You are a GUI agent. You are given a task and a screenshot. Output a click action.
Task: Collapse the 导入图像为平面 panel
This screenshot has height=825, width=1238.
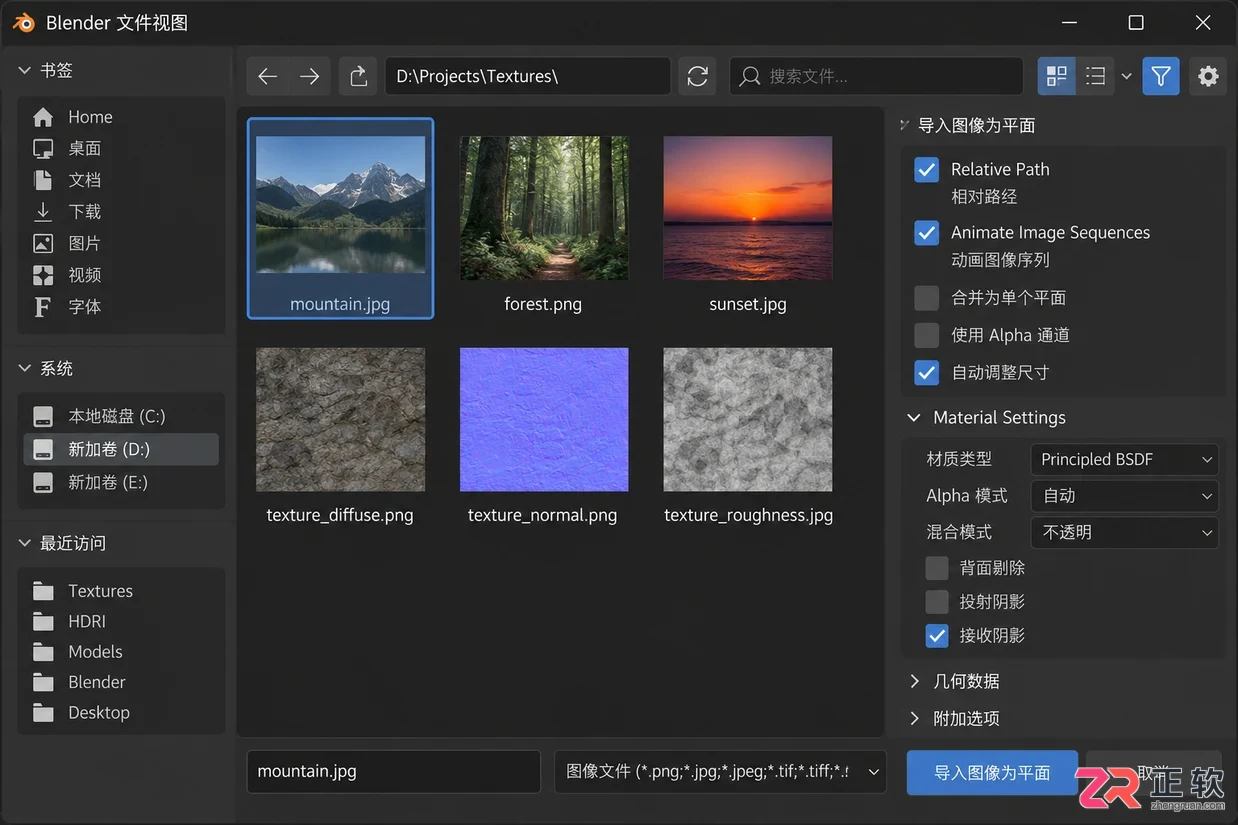[905, 125]
